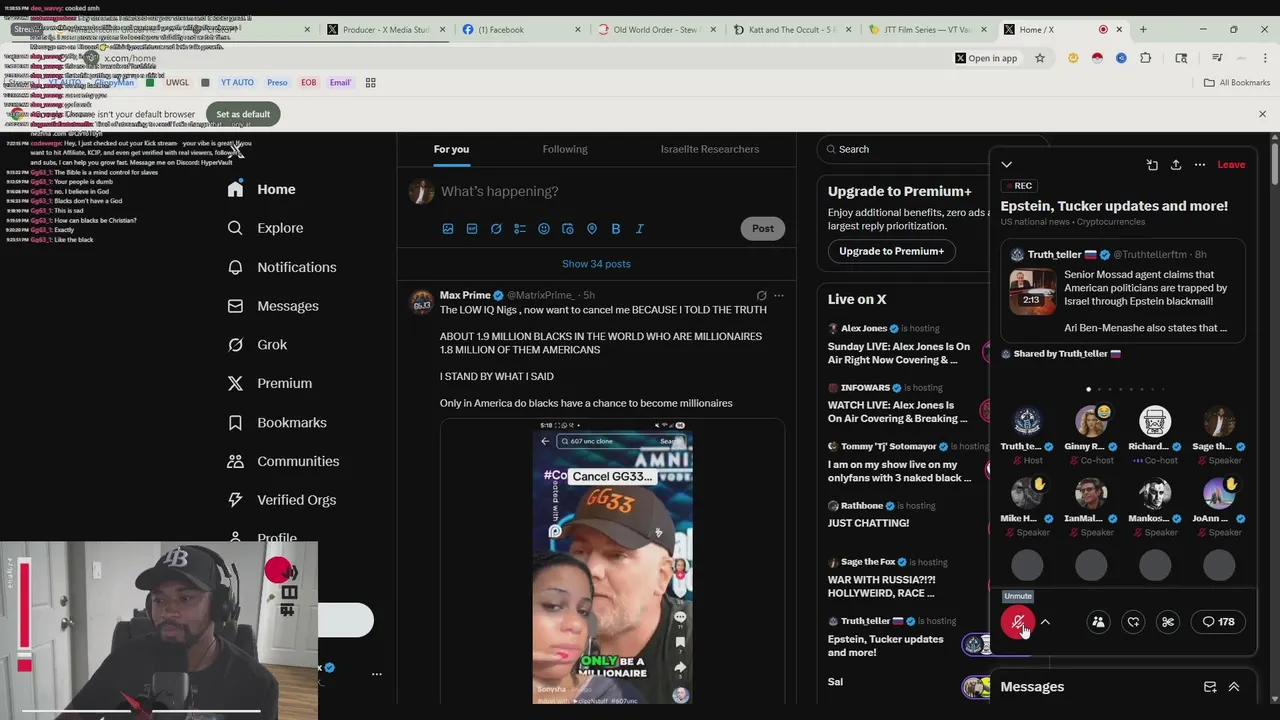This screenshot has width=1280, height=720.
Task: Toggle bold formatting in composer
Action: (x=616, y=229)
